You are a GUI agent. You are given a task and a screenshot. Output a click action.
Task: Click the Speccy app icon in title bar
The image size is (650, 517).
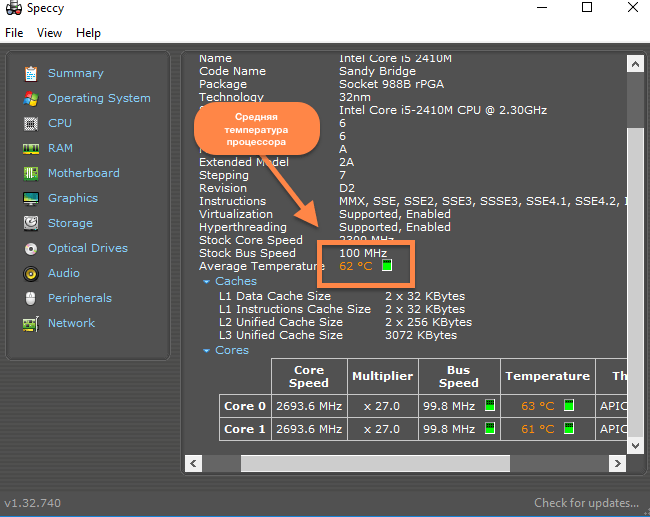click(x=14, y=8)
